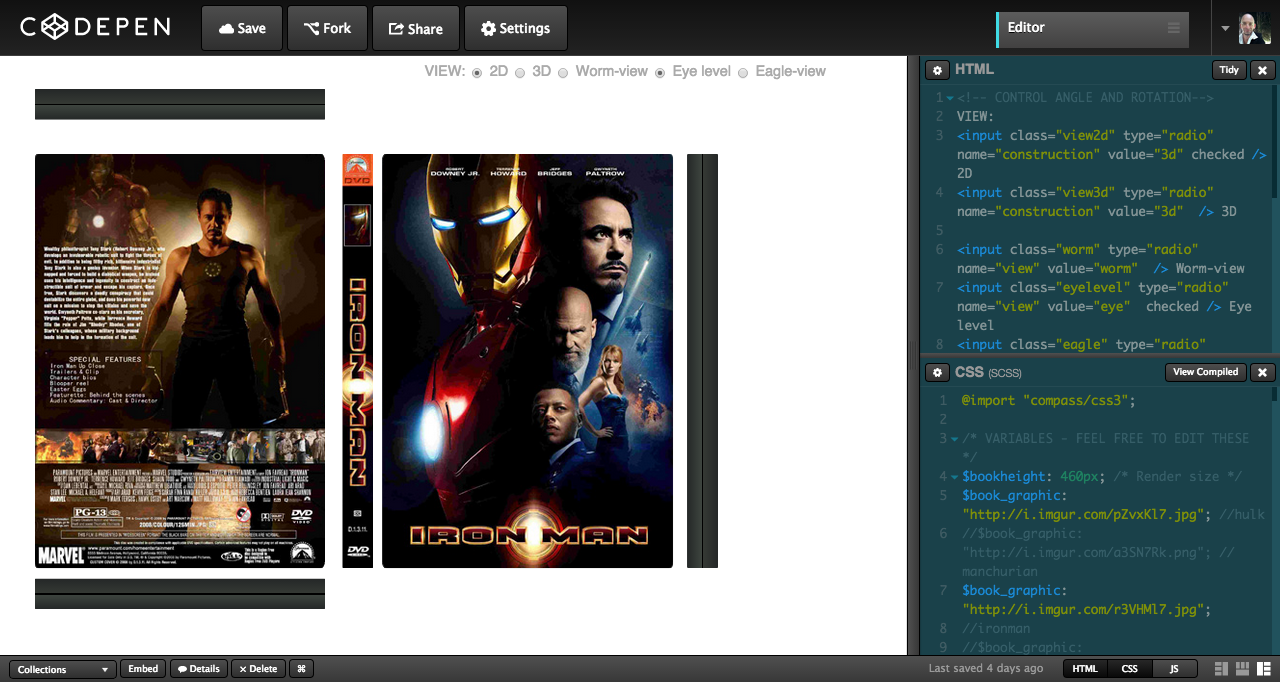Click the 'Last saved 4 days ago' text
This screenshot has height=682, width=1280.
tap(985, 669)
